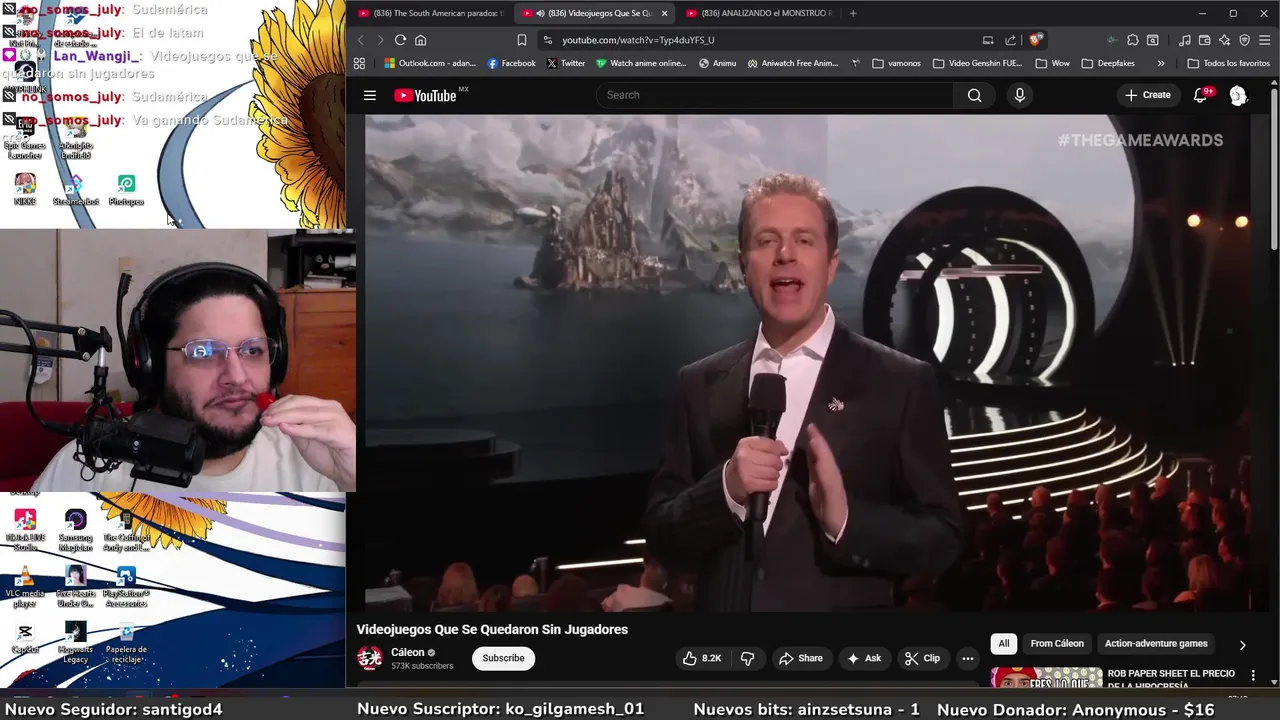Switch to The South American paradox tab
The height and width of the screenshot is (720, 1280).
(430, 13)
